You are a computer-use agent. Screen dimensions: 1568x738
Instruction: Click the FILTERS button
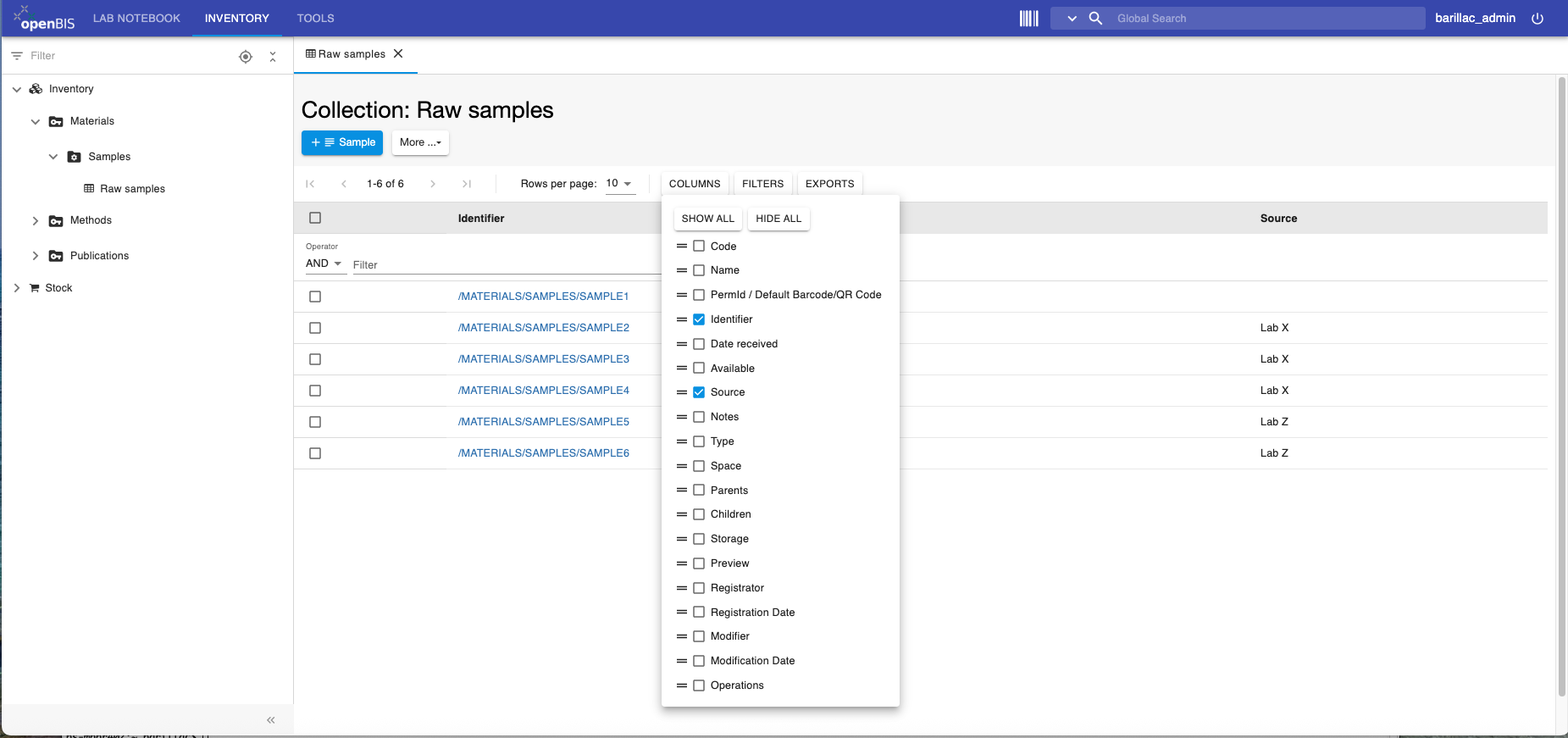coord(762,184)
